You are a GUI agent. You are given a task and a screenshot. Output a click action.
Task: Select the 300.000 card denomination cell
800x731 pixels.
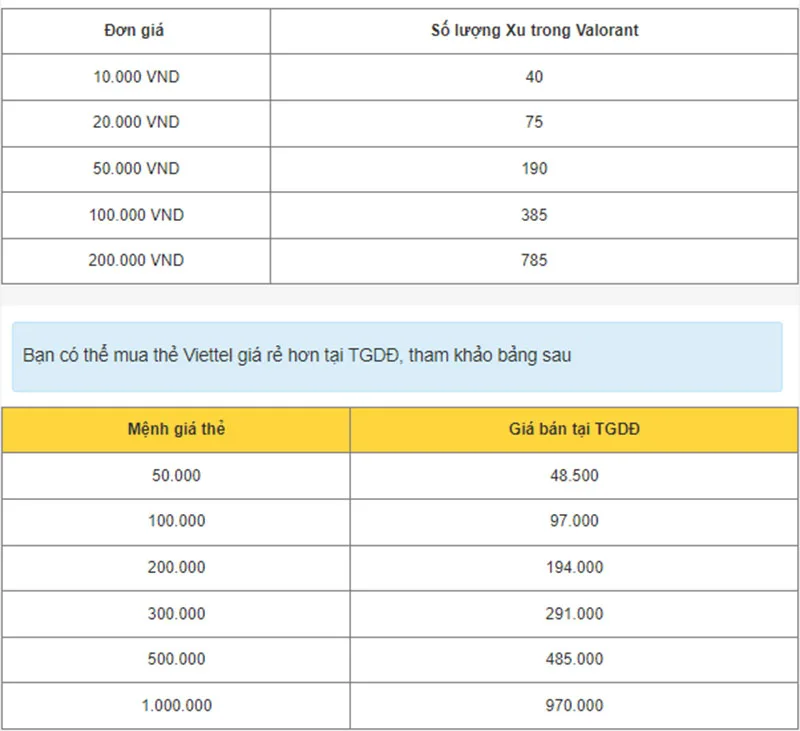tap(176, 614)
